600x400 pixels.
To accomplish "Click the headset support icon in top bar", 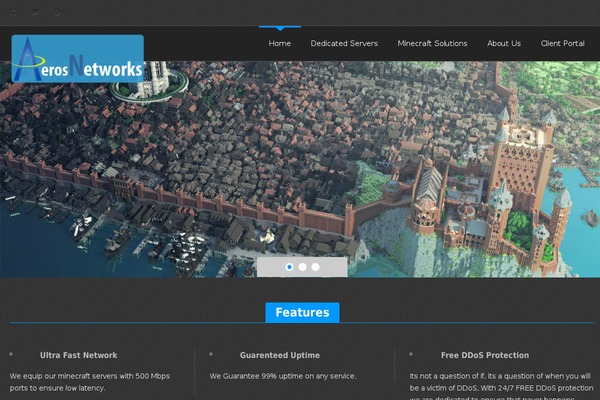I will click(14, 13).
